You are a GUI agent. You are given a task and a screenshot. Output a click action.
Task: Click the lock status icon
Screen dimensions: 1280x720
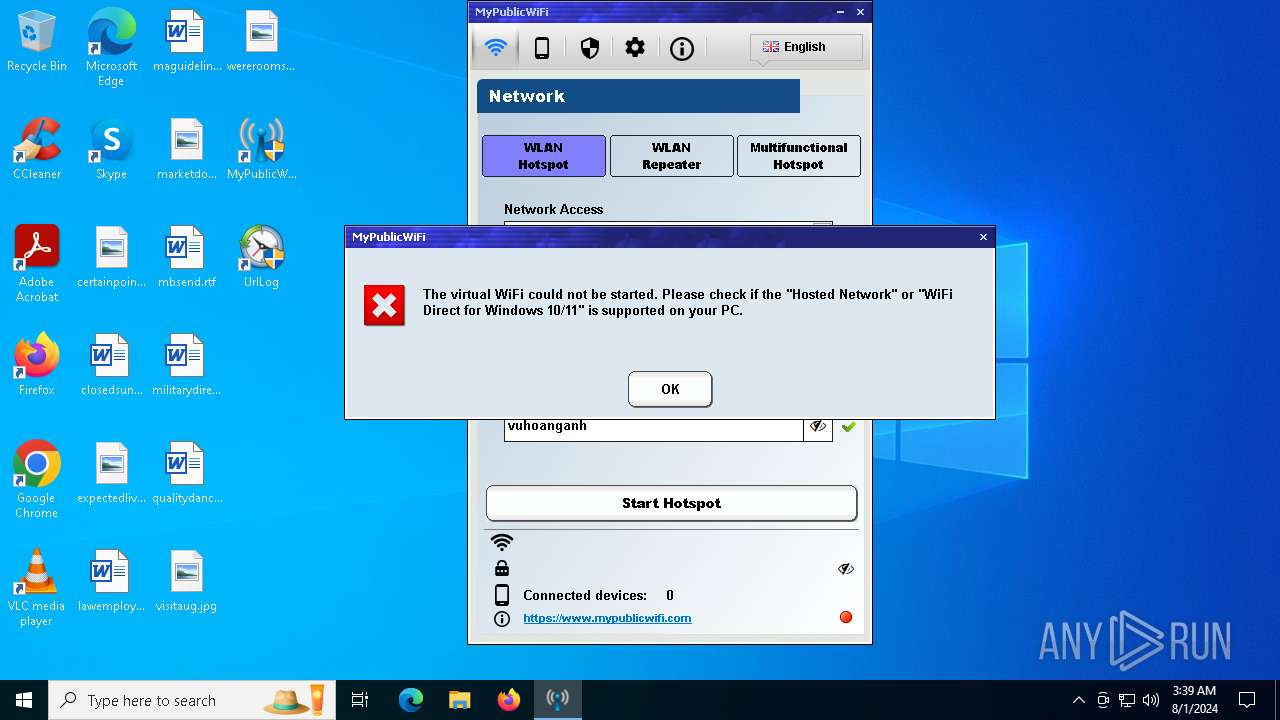(x=502, y=568)
